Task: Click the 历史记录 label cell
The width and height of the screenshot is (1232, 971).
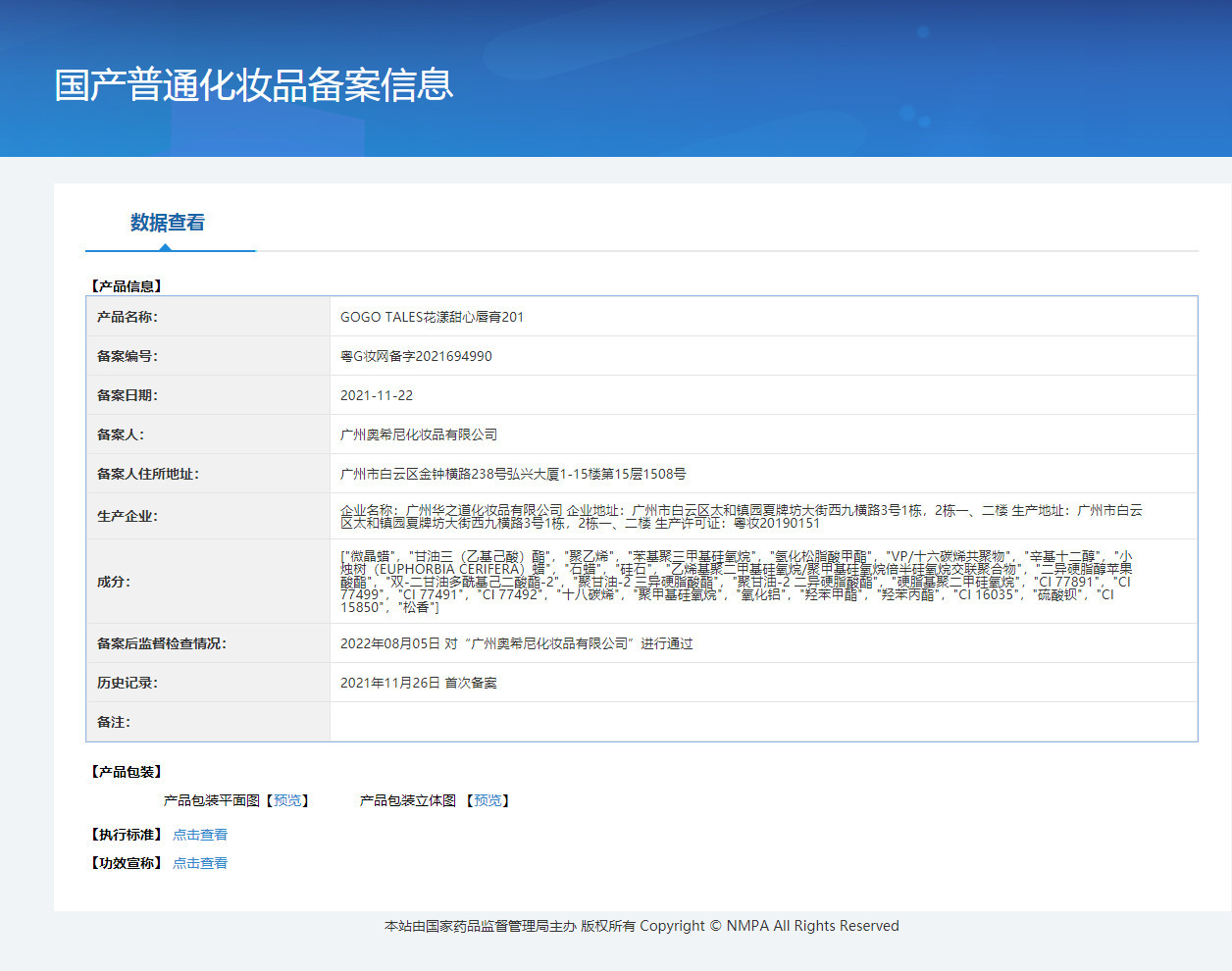Action: click(x=208, y=683)
